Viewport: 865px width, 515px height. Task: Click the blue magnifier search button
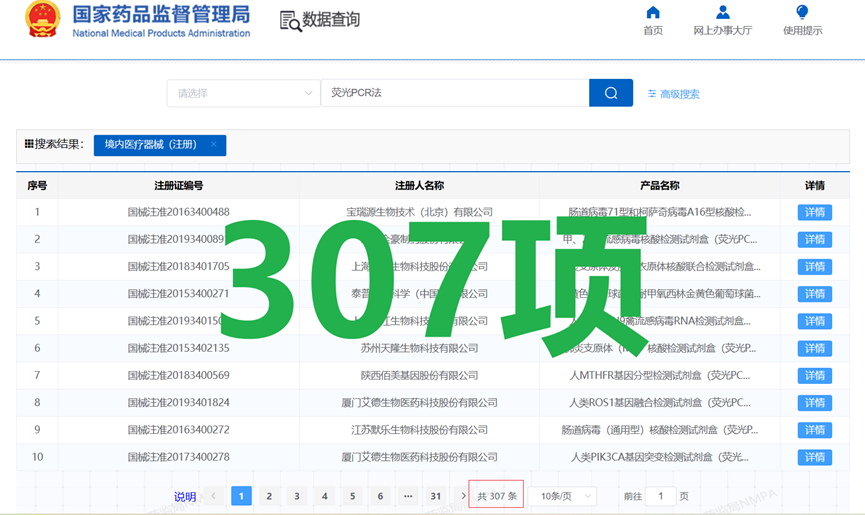611,93
